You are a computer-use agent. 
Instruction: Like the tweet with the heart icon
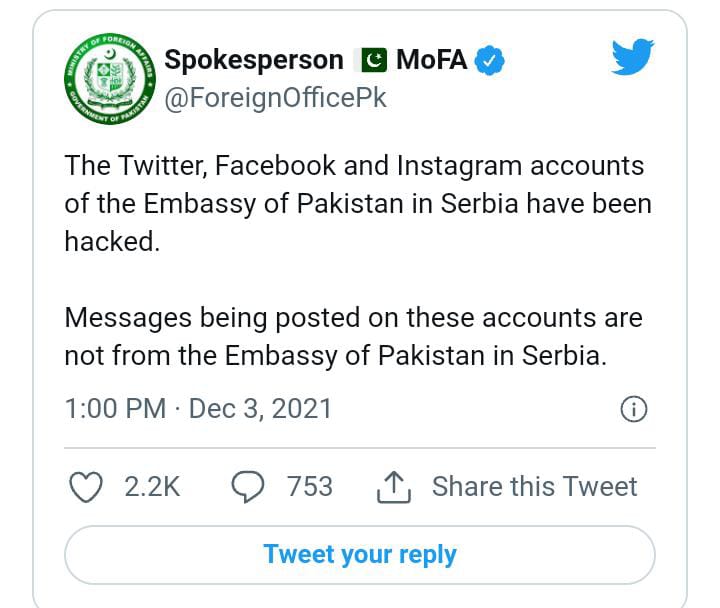[87, 487]
